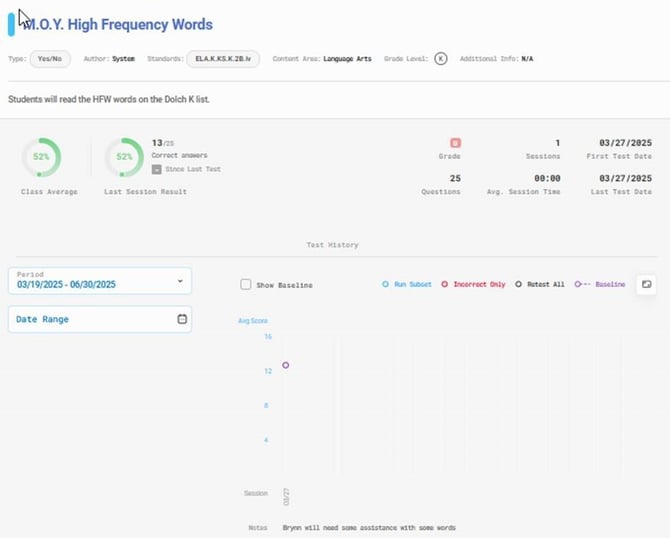Toggle Run Subset series in chart legend
This screenshot has height=538, width=670.
[x=408, y=285]
